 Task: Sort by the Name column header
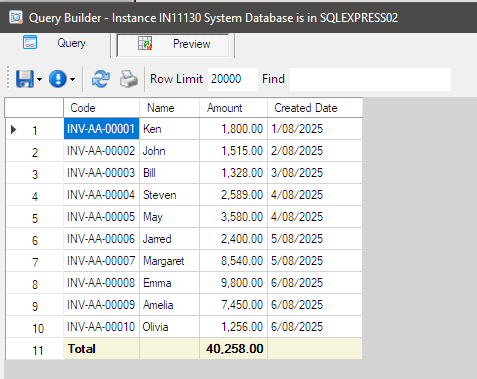coord(169,108)
